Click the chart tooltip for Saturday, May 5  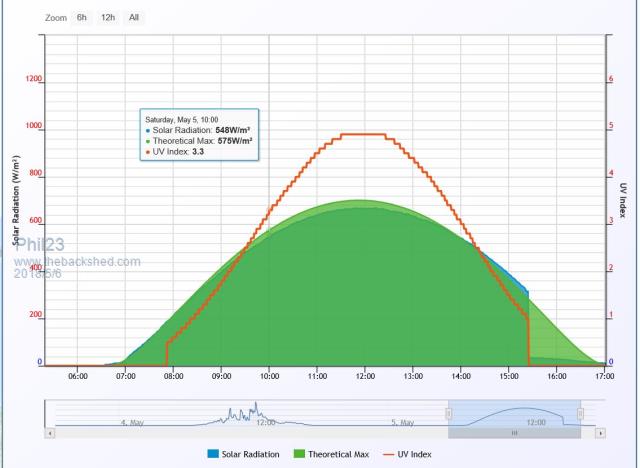199,134
